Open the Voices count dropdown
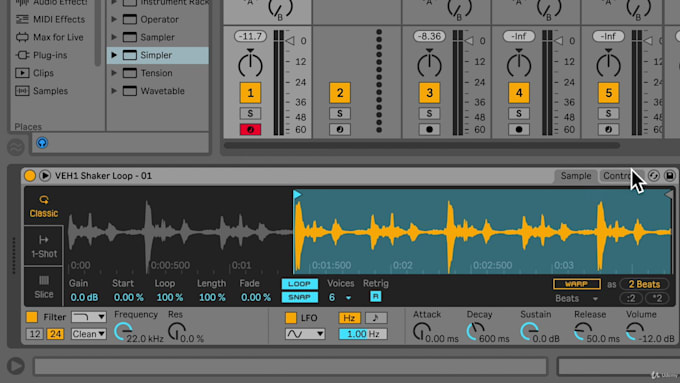The image size is (680, 383). (x=340, y=298)
